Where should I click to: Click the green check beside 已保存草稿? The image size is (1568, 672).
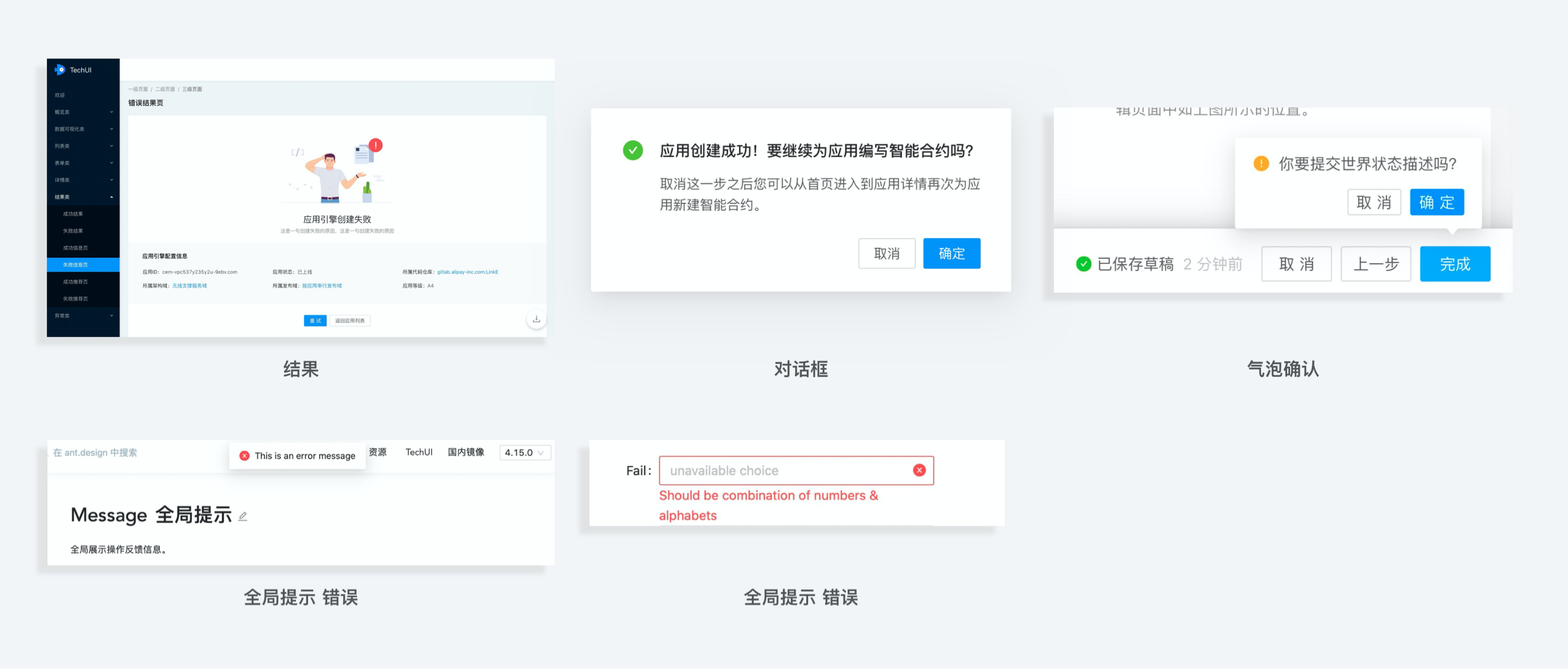click(x=1082, y=264)
